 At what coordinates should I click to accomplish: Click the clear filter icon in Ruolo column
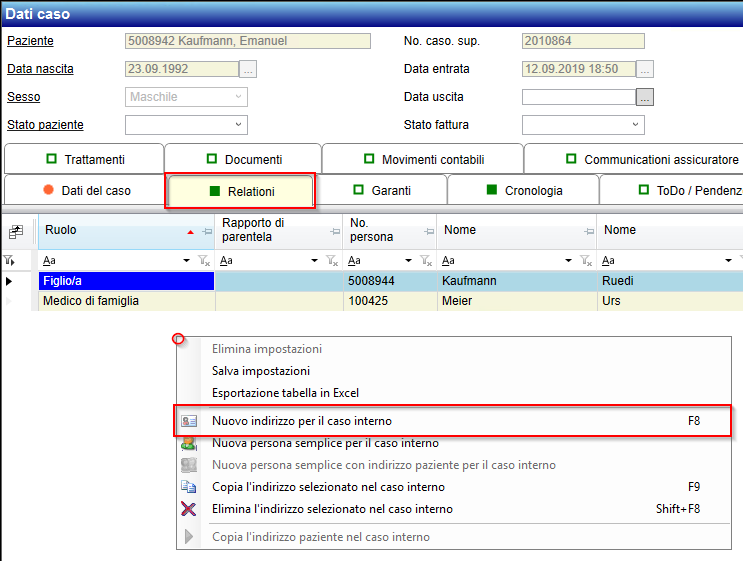[204, 260]
